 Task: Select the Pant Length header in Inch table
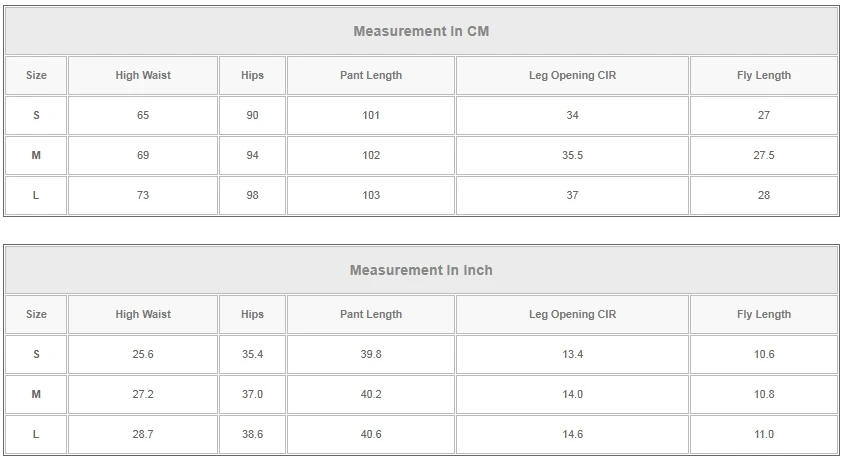(371, 314)
